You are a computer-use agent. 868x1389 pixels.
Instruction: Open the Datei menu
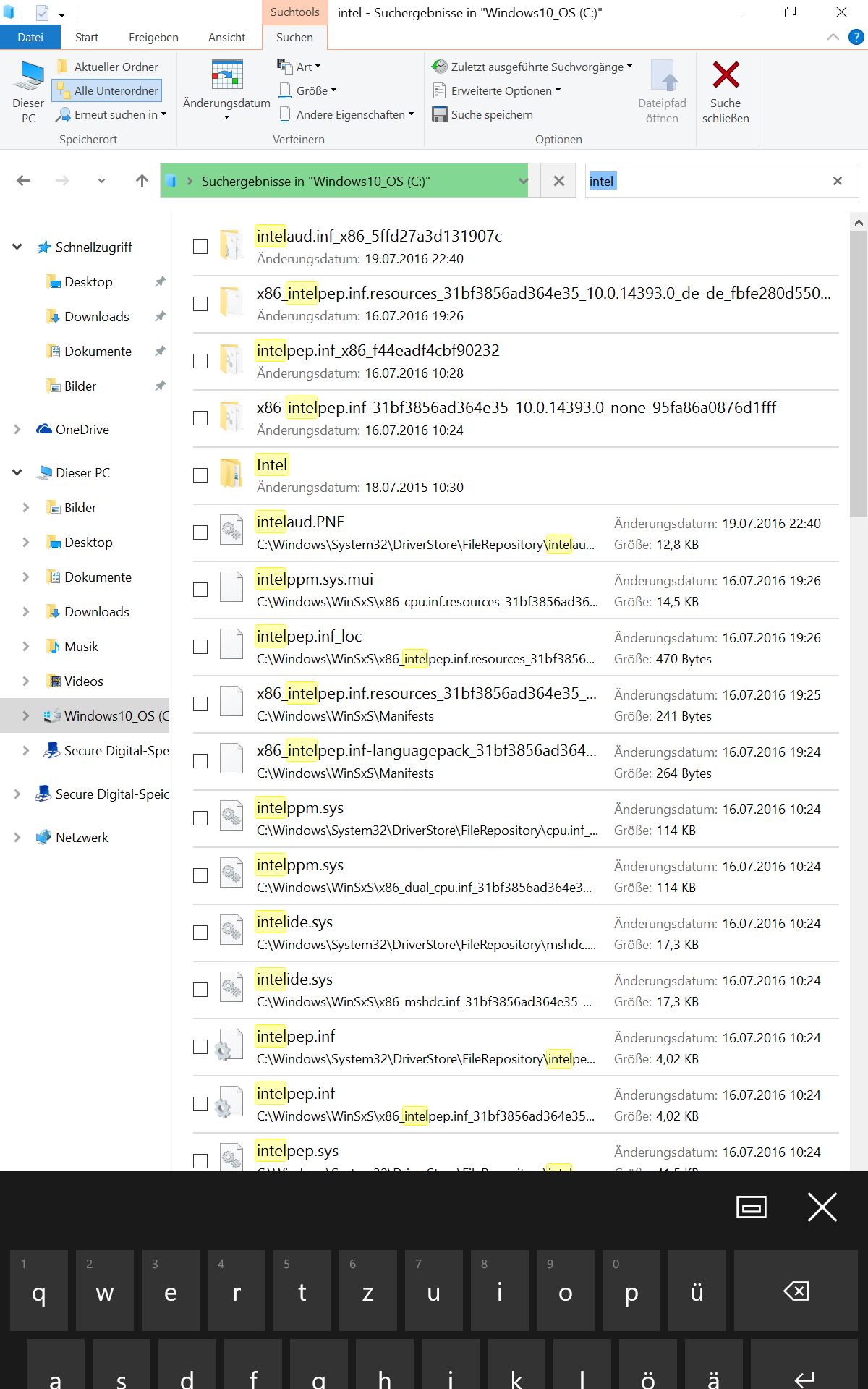tap(30, 37)
